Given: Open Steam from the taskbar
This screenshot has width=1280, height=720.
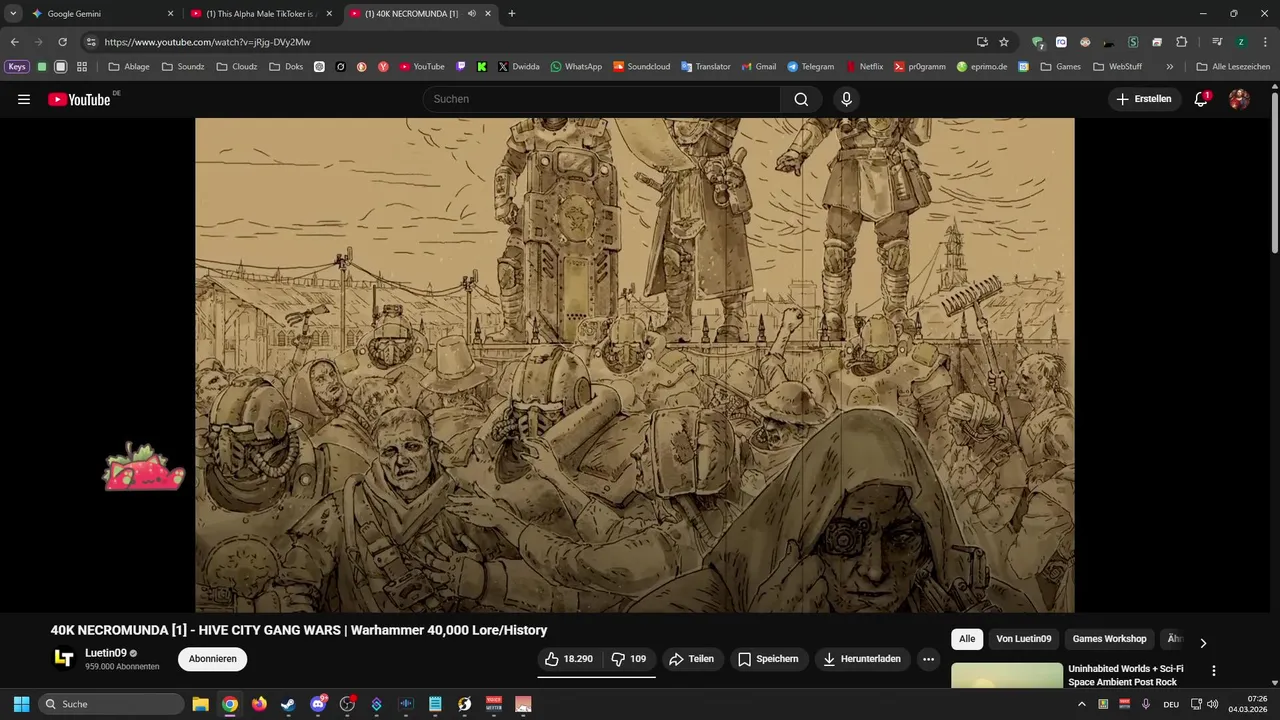Looking at the screenshot, I should pyautogui.click(x=288, y=704).
